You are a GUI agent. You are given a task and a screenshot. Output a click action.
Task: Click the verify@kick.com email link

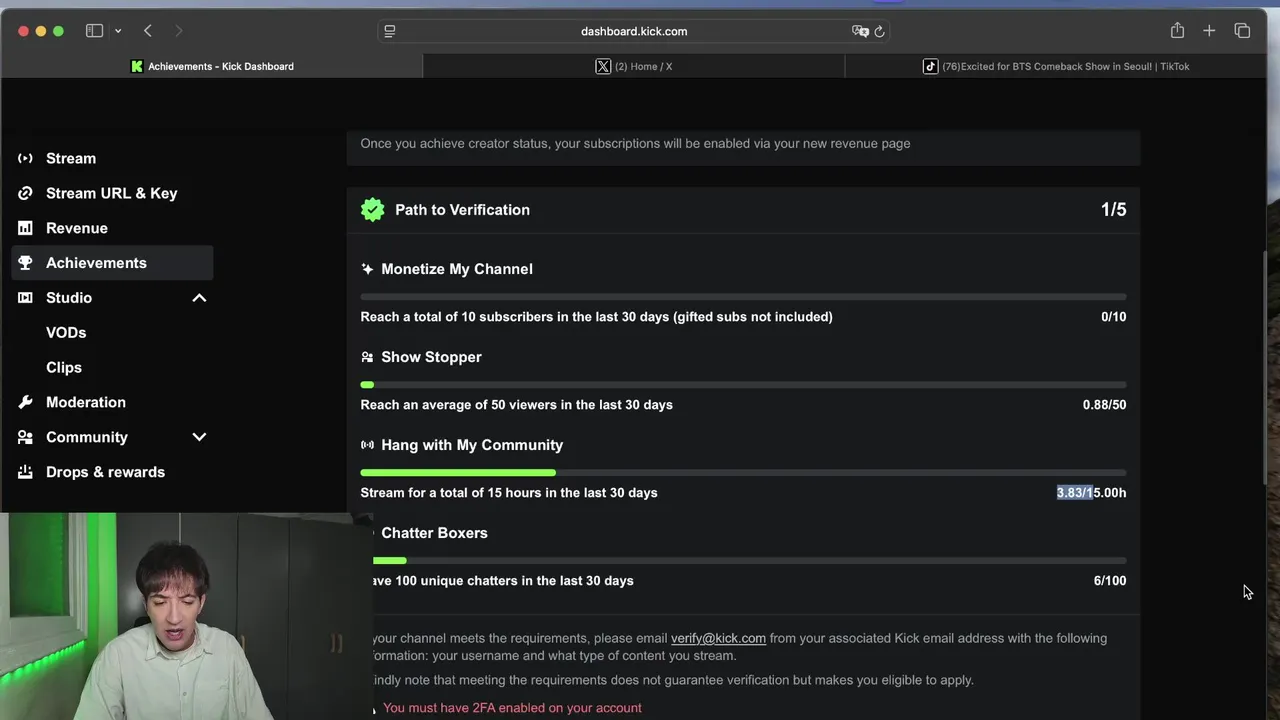tap(718, 638)
